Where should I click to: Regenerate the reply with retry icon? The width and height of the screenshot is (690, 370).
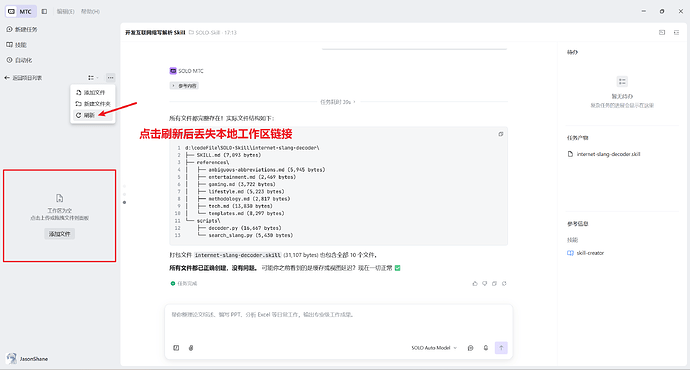coord(504,284)
